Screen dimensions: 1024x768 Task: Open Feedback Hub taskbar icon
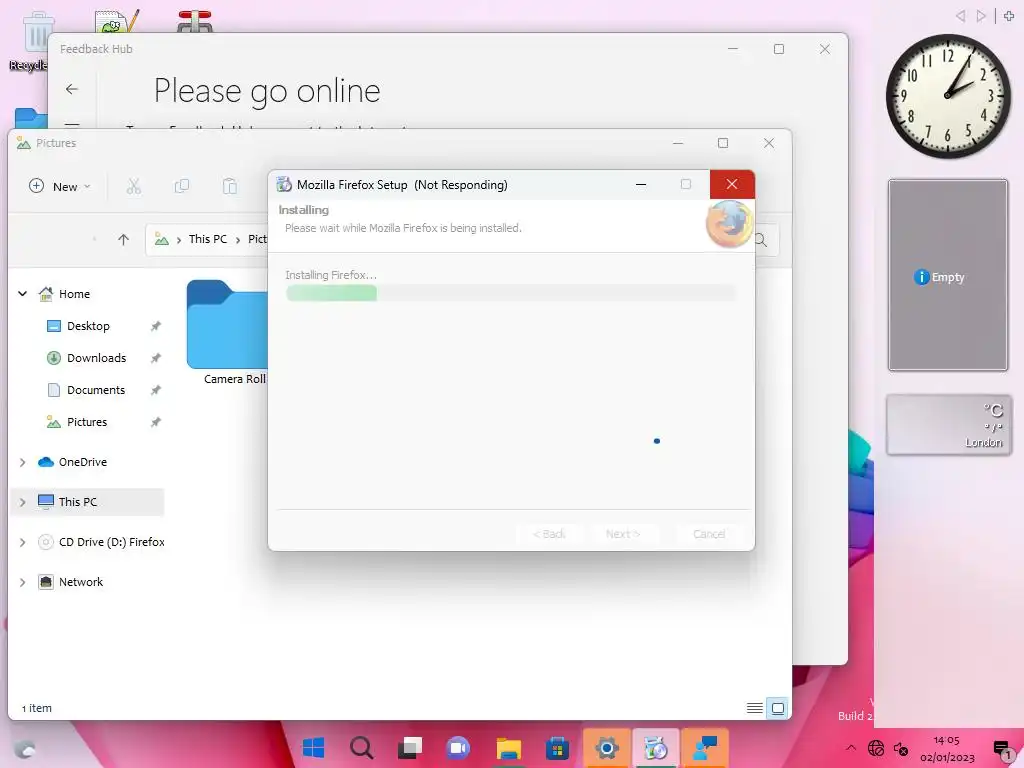tap(705, 748)
